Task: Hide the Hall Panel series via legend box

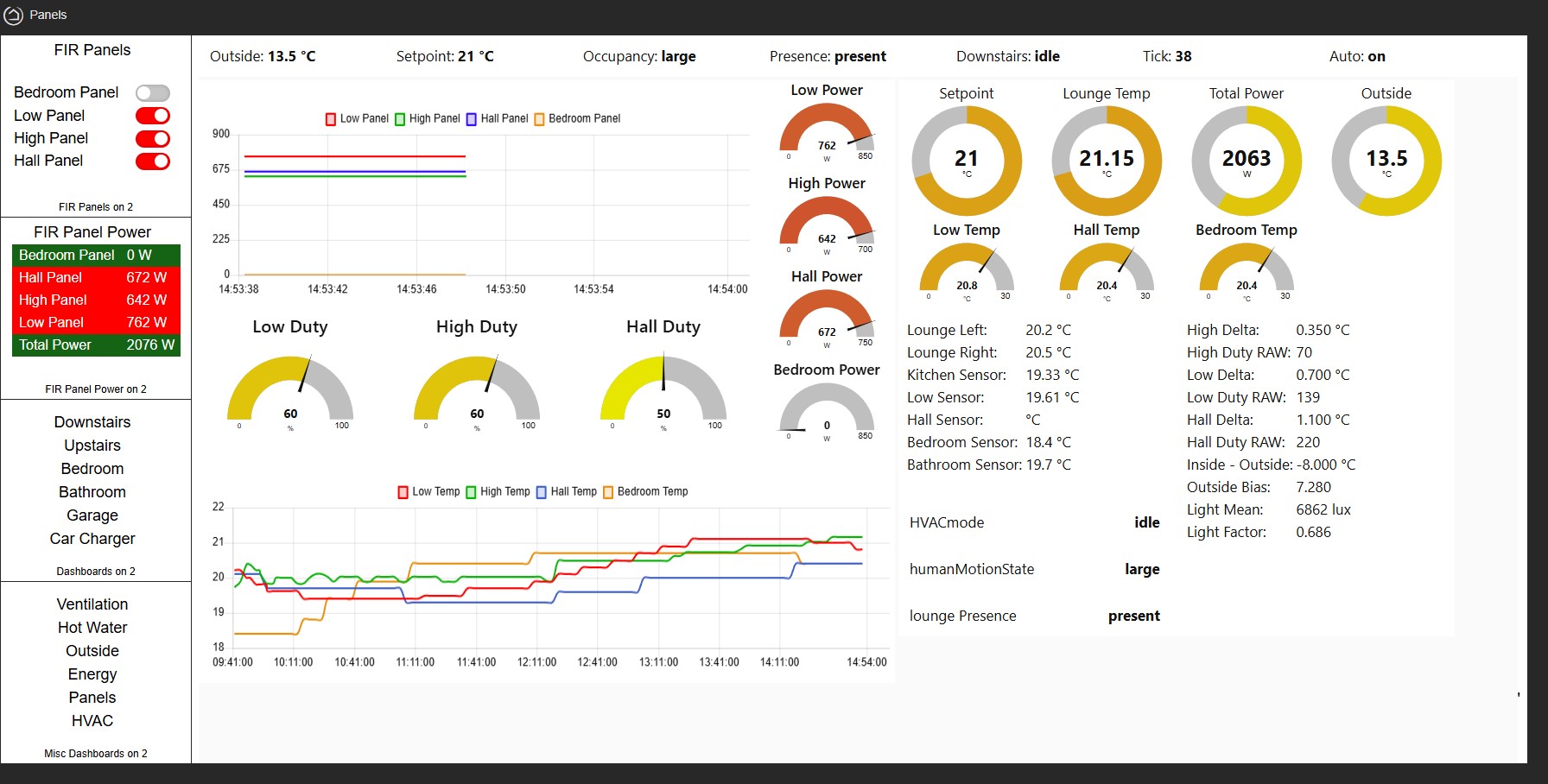Action: click(x=472, y=119)
